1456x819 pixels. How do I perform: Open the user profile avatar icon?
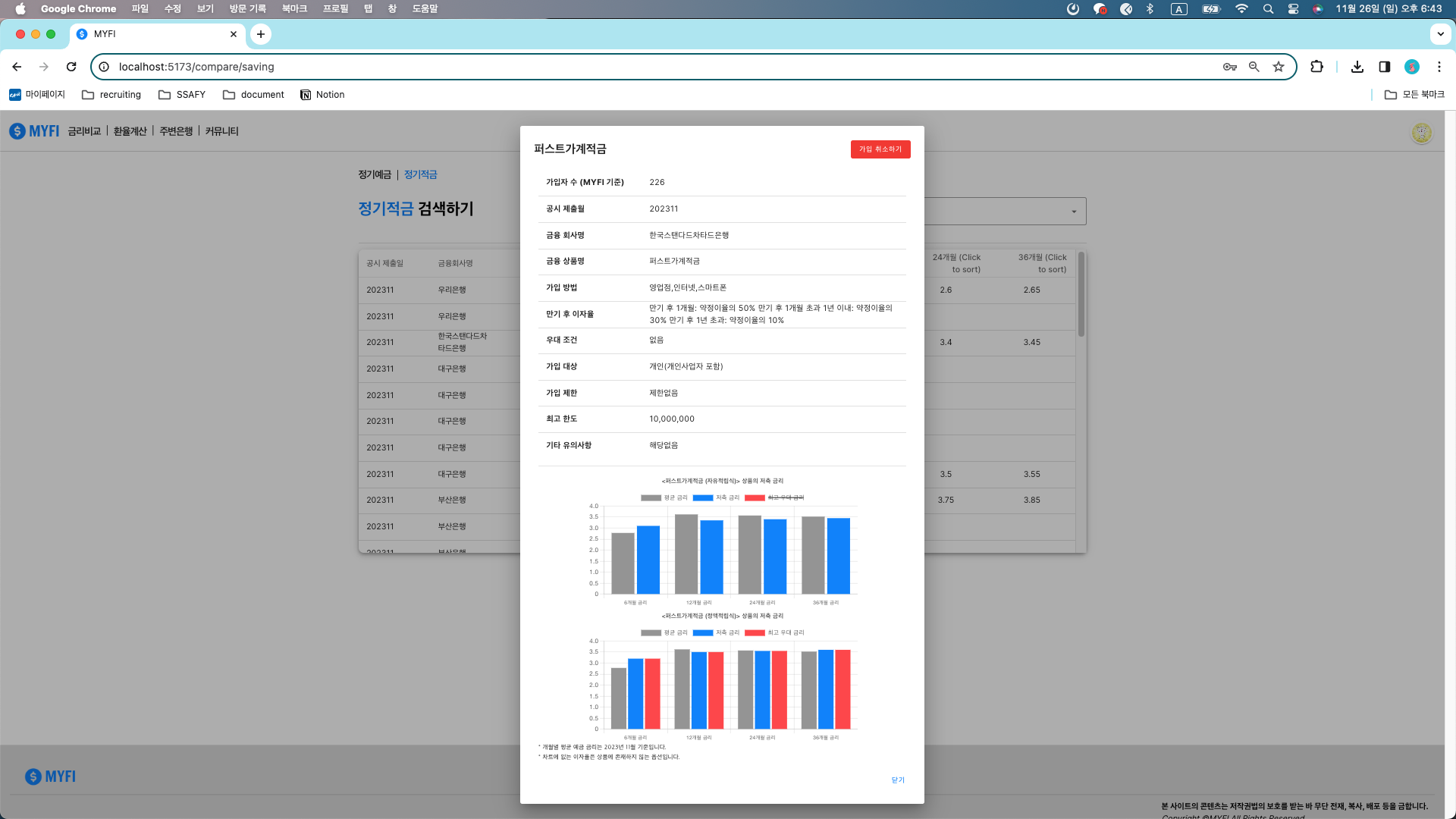1420,133
